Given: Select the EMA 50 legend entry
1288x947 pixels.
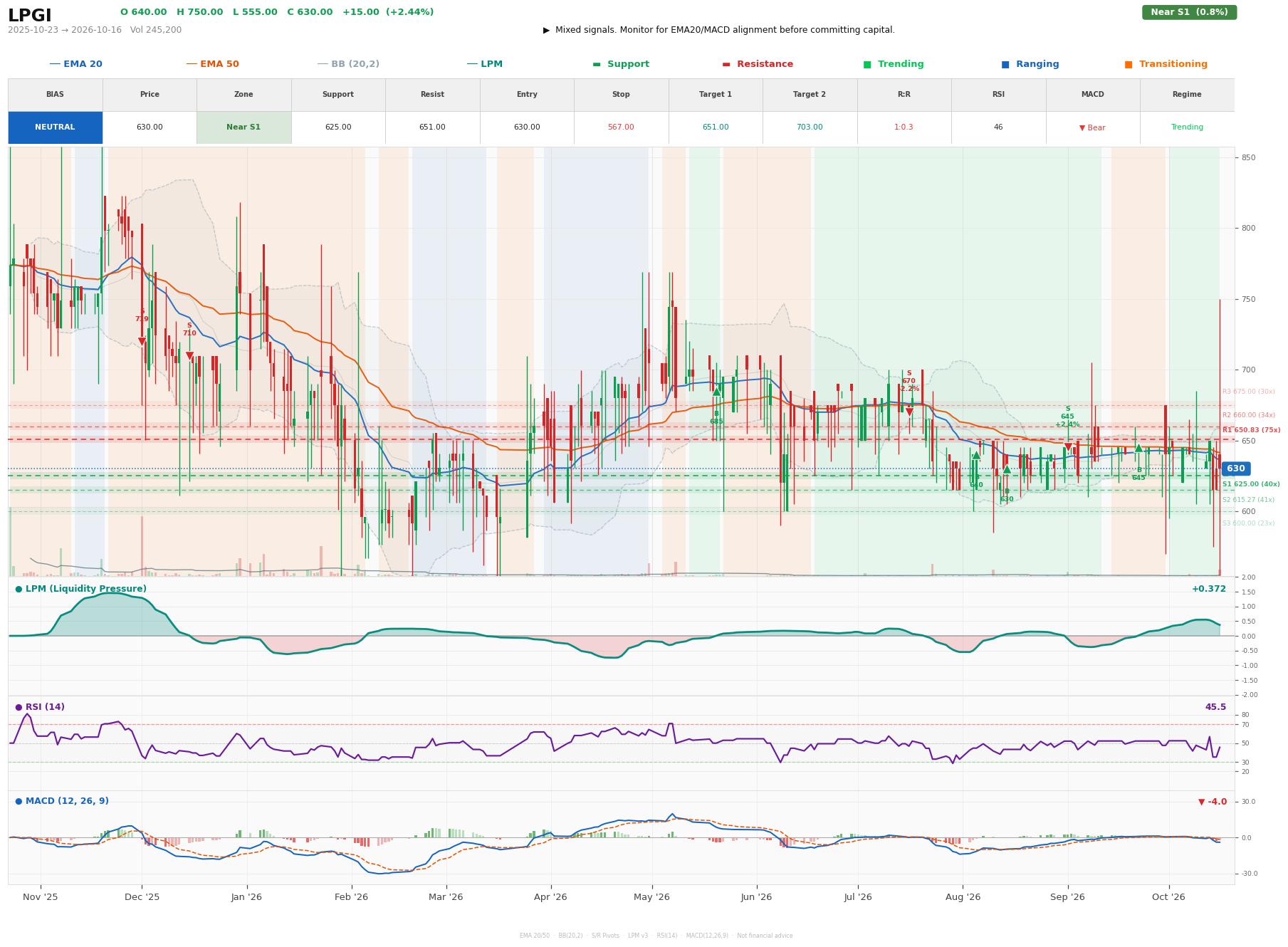Looking at the screenshot, I should (x=212, y=64).
